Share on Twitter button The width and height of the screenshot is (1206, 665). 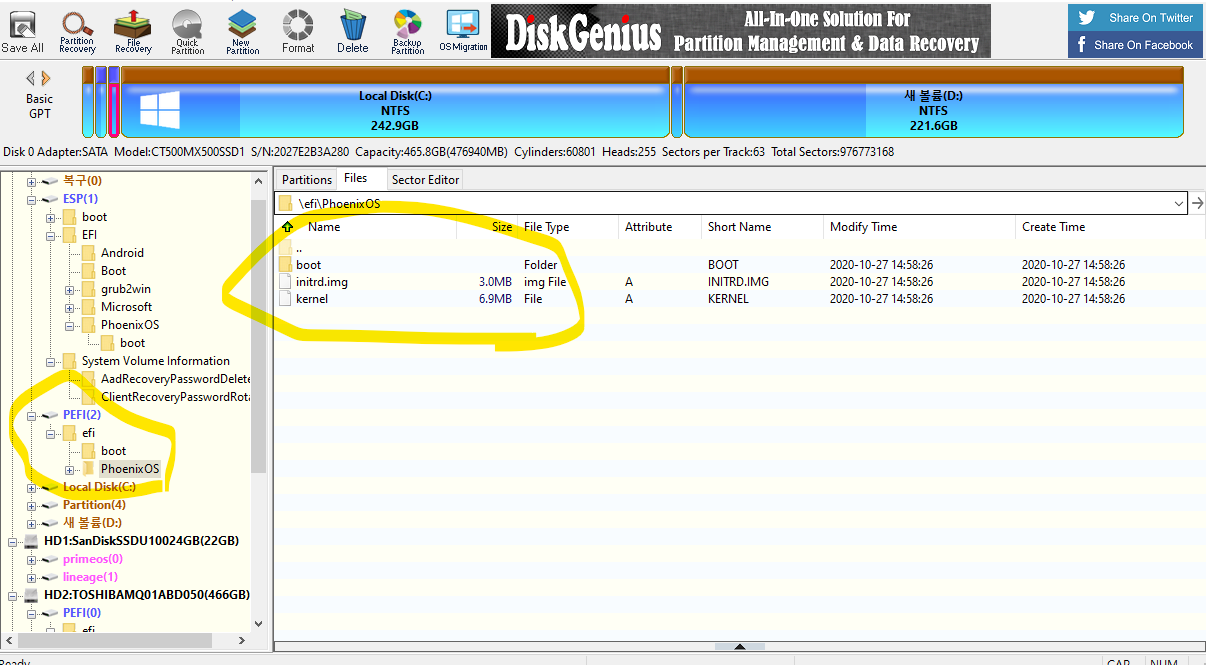click(1134, 17)
